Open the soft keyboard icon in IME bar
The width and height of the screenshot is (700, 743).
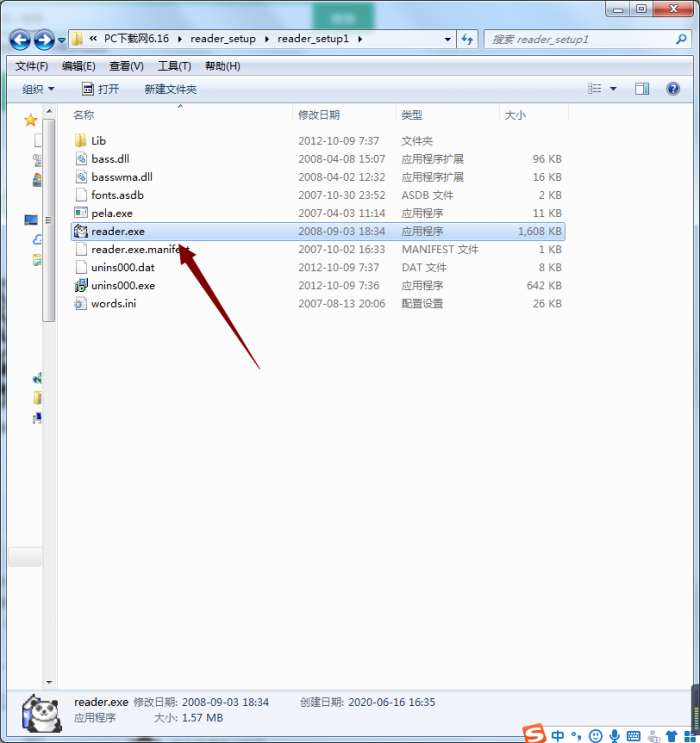[x=633, y=736]
